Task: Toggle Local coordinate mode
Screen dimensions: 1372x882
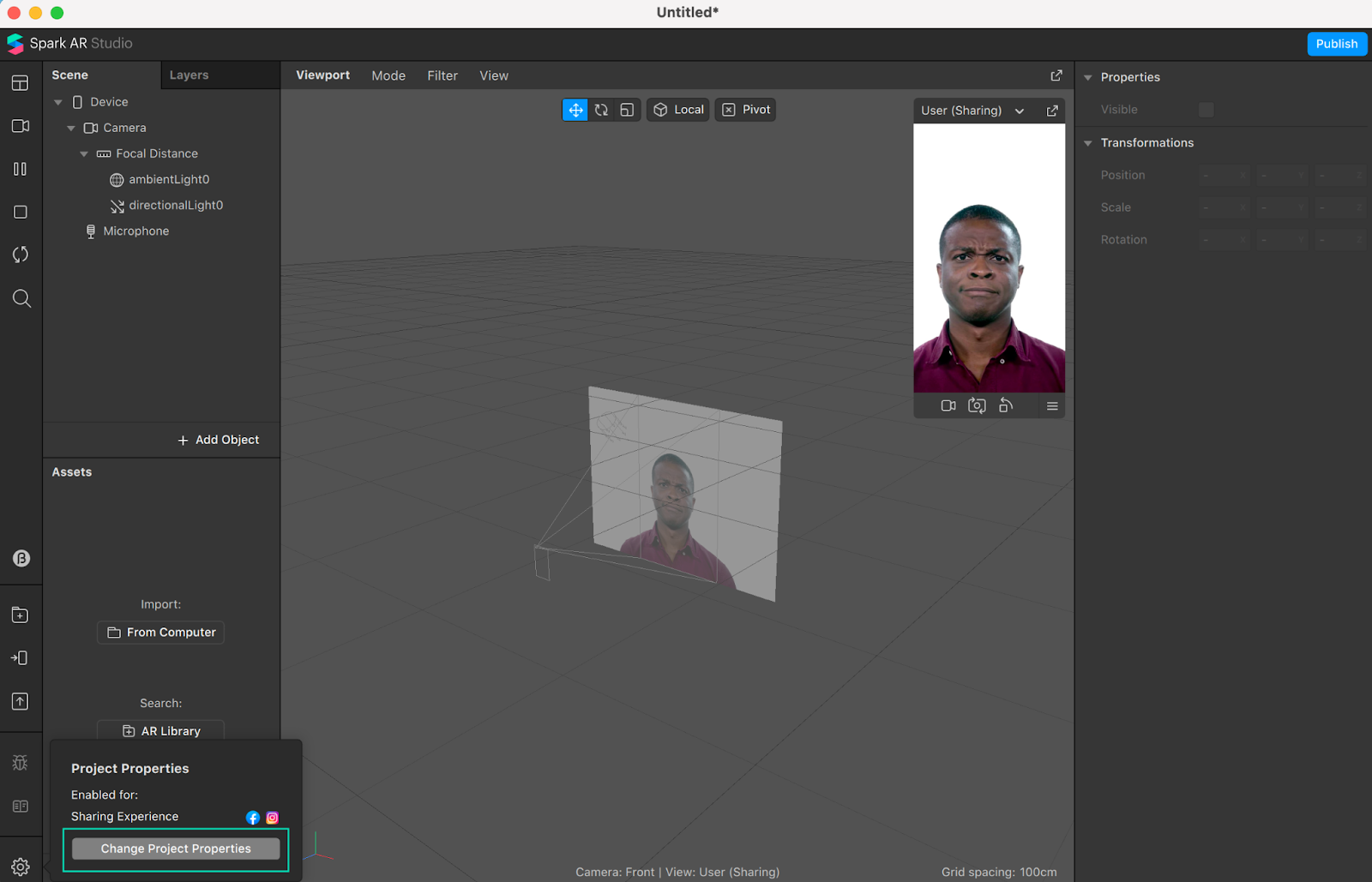Action: [x=678, y=110]
